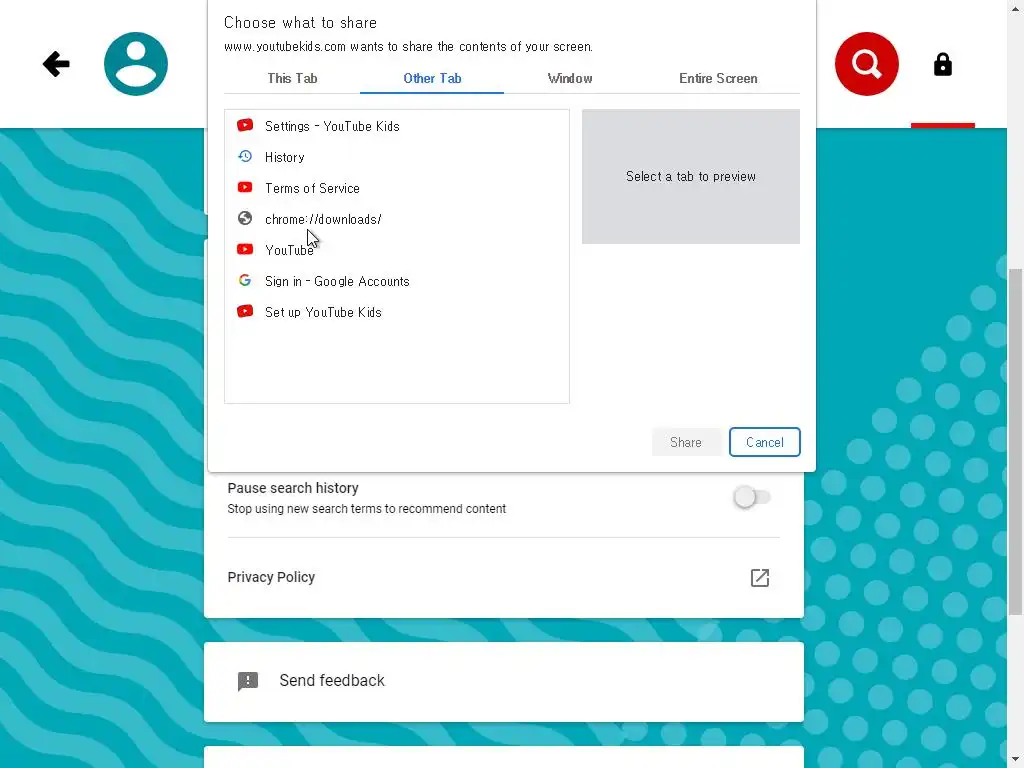Click the Settings - YouTube Kids tab favicon
Screen dimensions: 1024x768
point(245,125)
